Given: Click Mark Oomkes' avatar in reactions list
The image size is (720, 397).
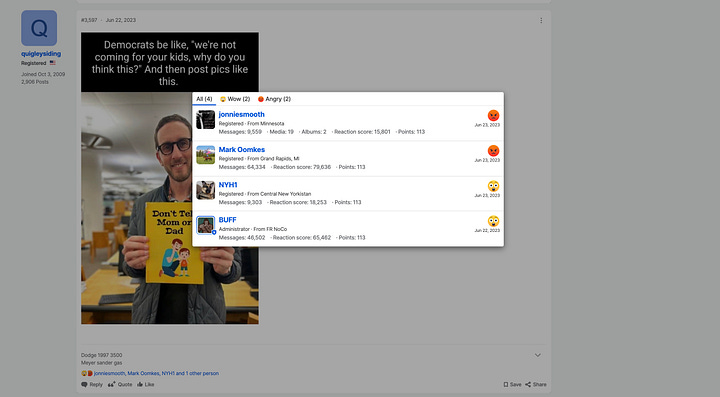Looking at the screenshot, I should tap(205, 155).
